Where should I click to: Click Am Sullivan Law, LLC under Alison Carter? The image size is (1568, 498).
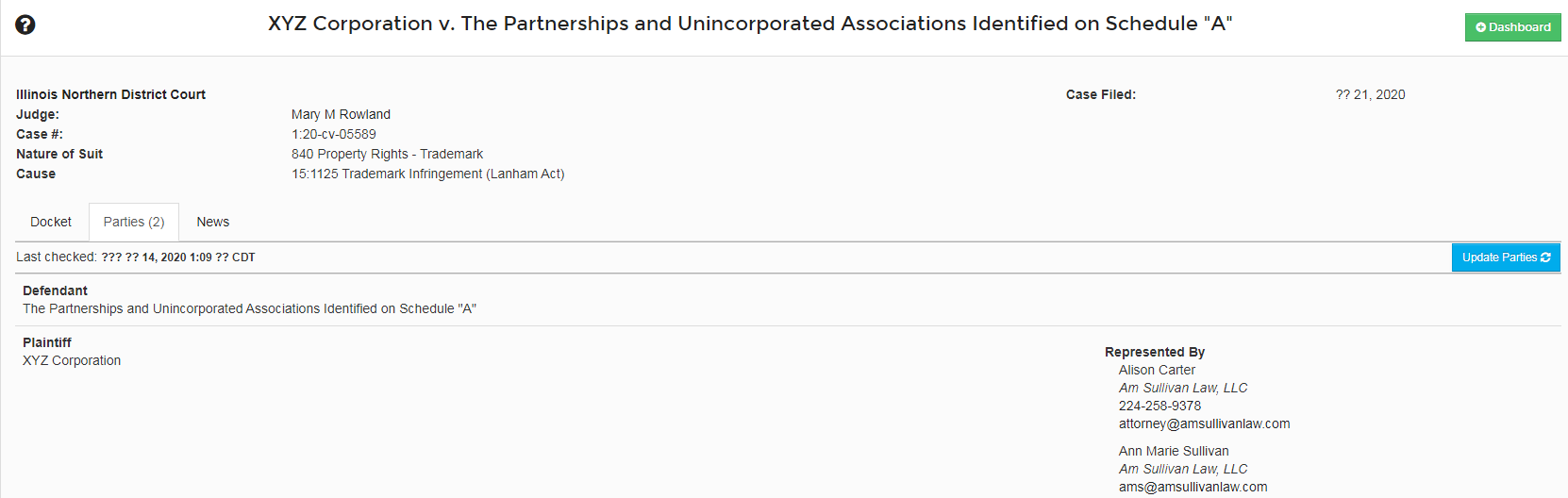[x=1183, y=388]
